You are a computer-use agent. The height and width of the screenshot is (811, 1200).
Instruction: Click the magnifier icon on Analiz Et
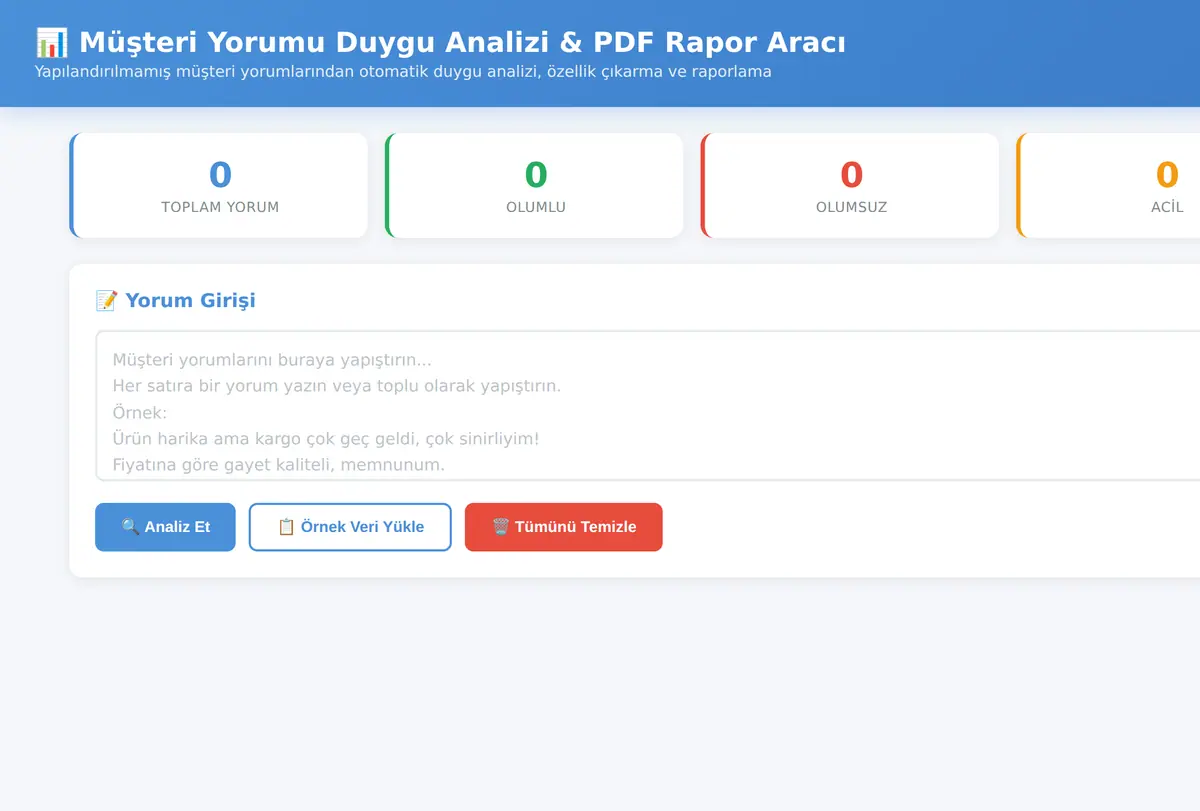pyautogui.click(x=130, y=527)
